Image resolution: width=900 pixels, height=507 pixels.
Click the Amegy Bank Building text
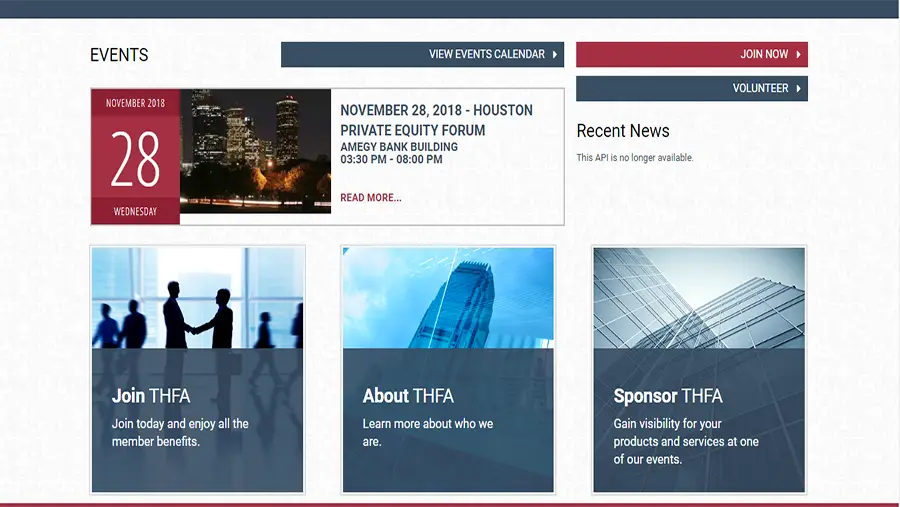point(399,147)
